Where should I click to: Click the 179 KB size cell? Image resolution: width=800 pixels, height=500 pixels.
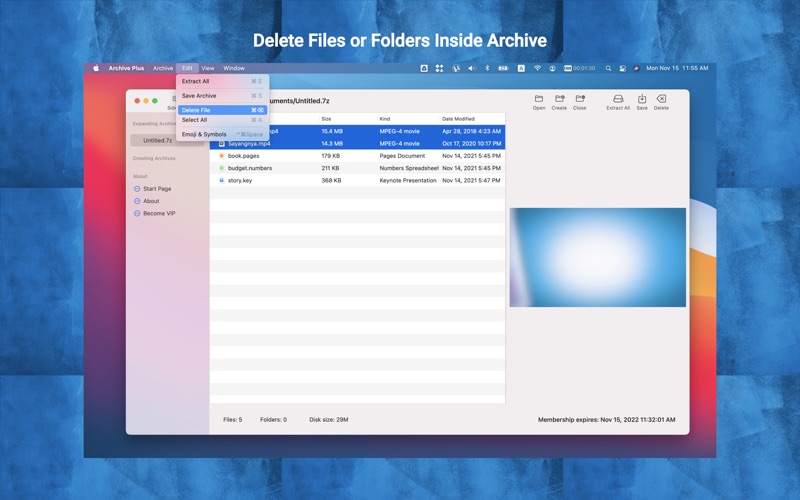331,156
